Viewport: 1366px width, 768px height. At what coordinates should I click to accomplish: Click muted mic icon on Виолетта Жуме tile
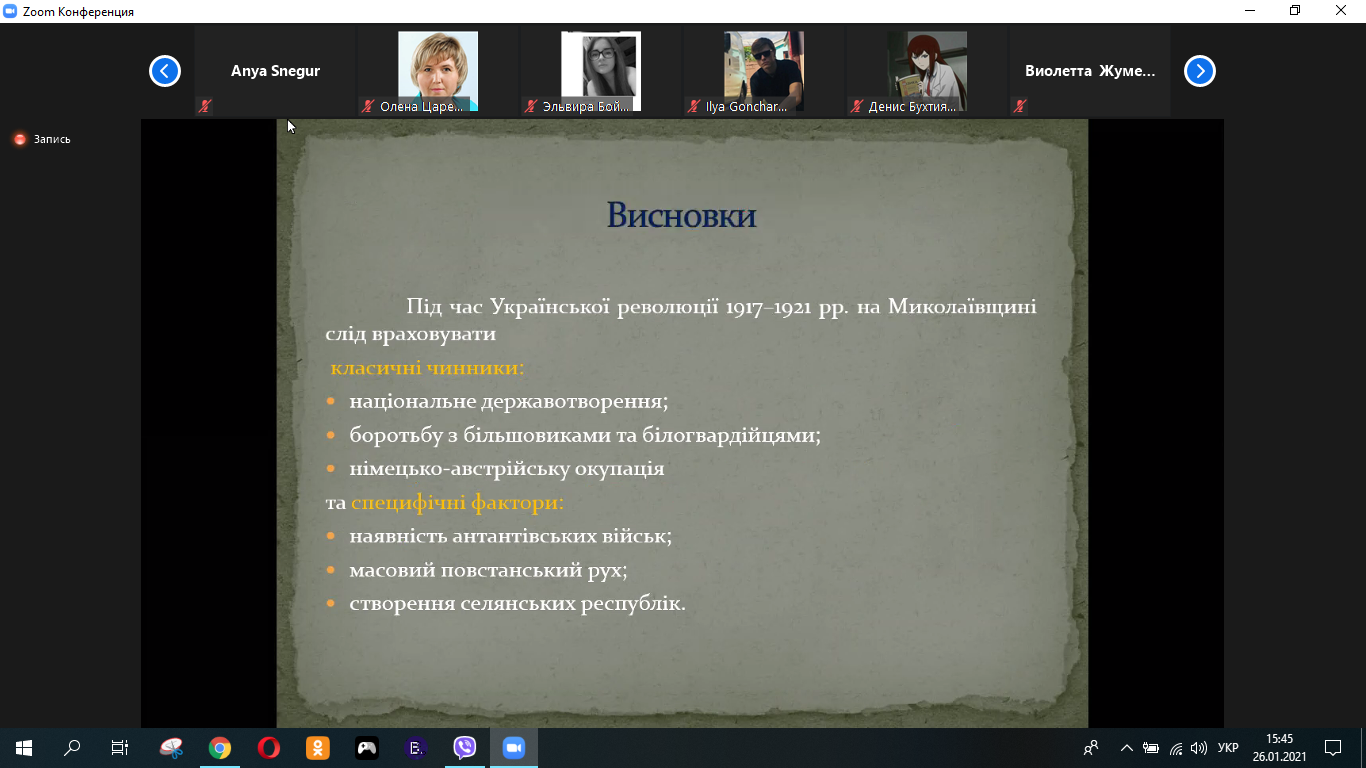click(1020, 105)
